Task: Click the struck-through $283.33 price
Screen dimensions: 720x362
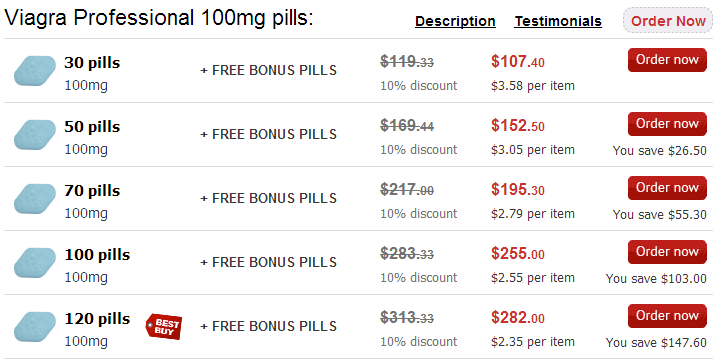Action: pyautogui.click(x=407, y=253)
